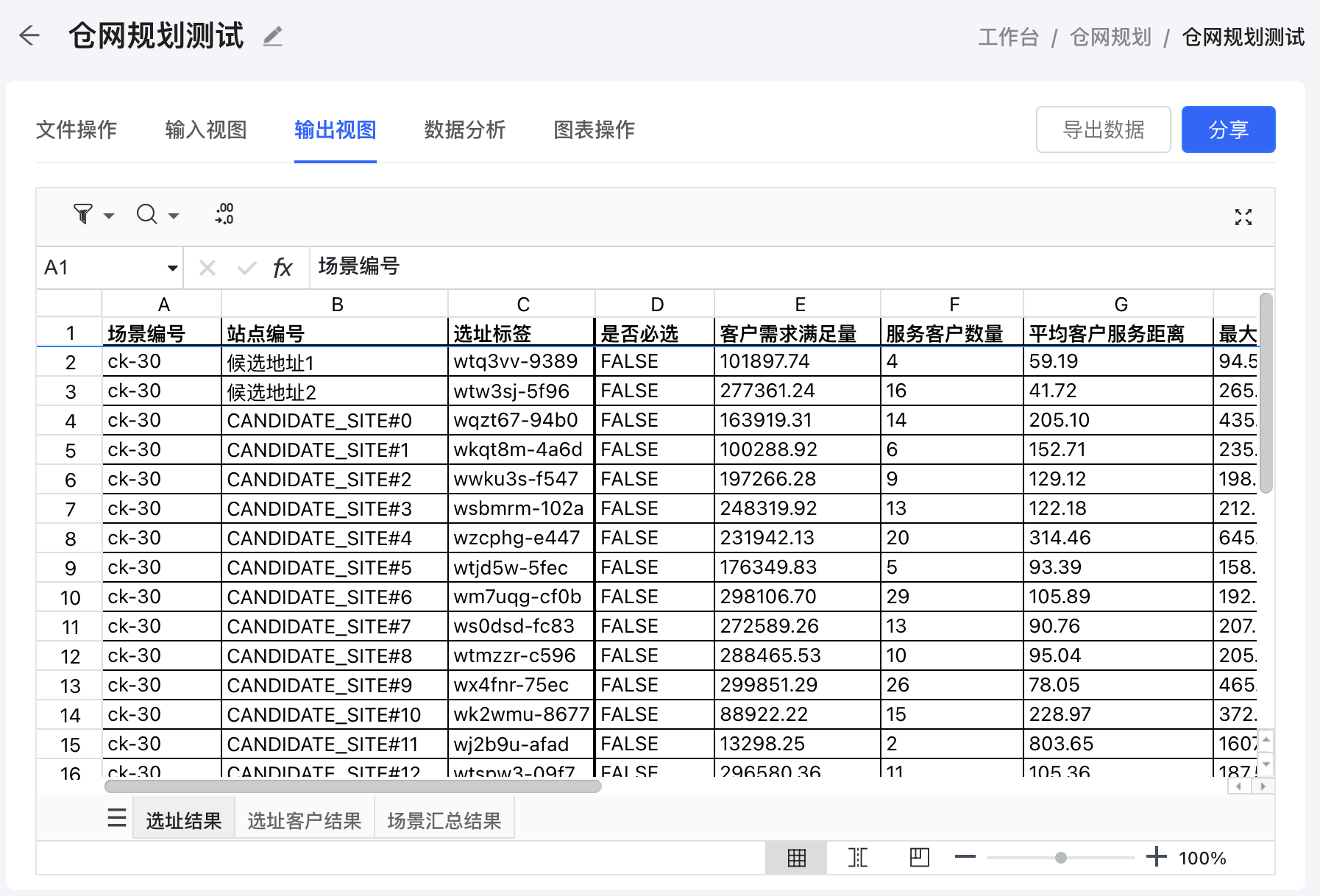Image resolution: width=1320 pixels, height=896 pixels.
Task: Select the normal grid view icon
Action: [x=796, y=858]
